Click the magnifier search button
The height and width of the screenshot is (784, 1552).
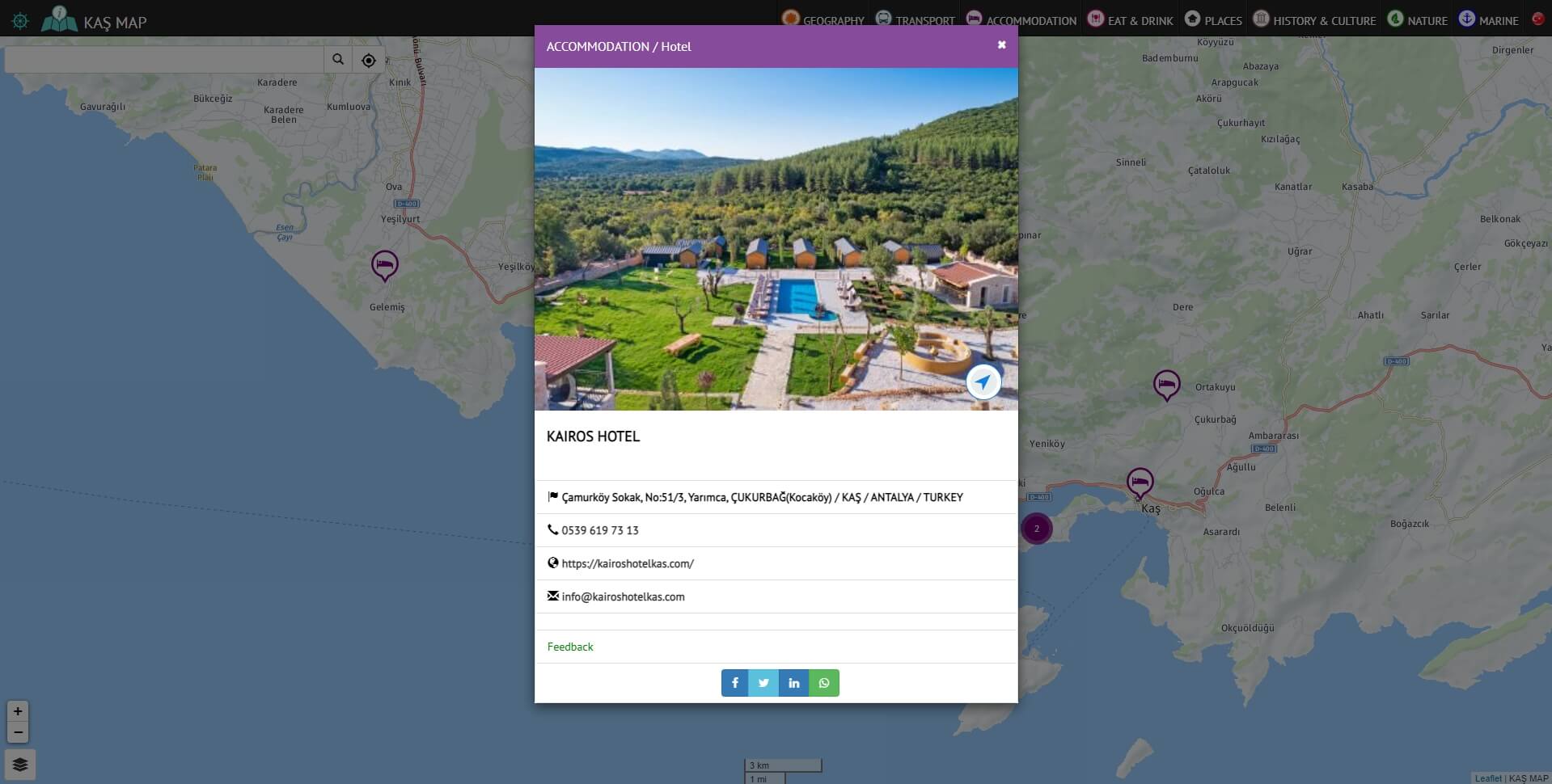[338, 60]
